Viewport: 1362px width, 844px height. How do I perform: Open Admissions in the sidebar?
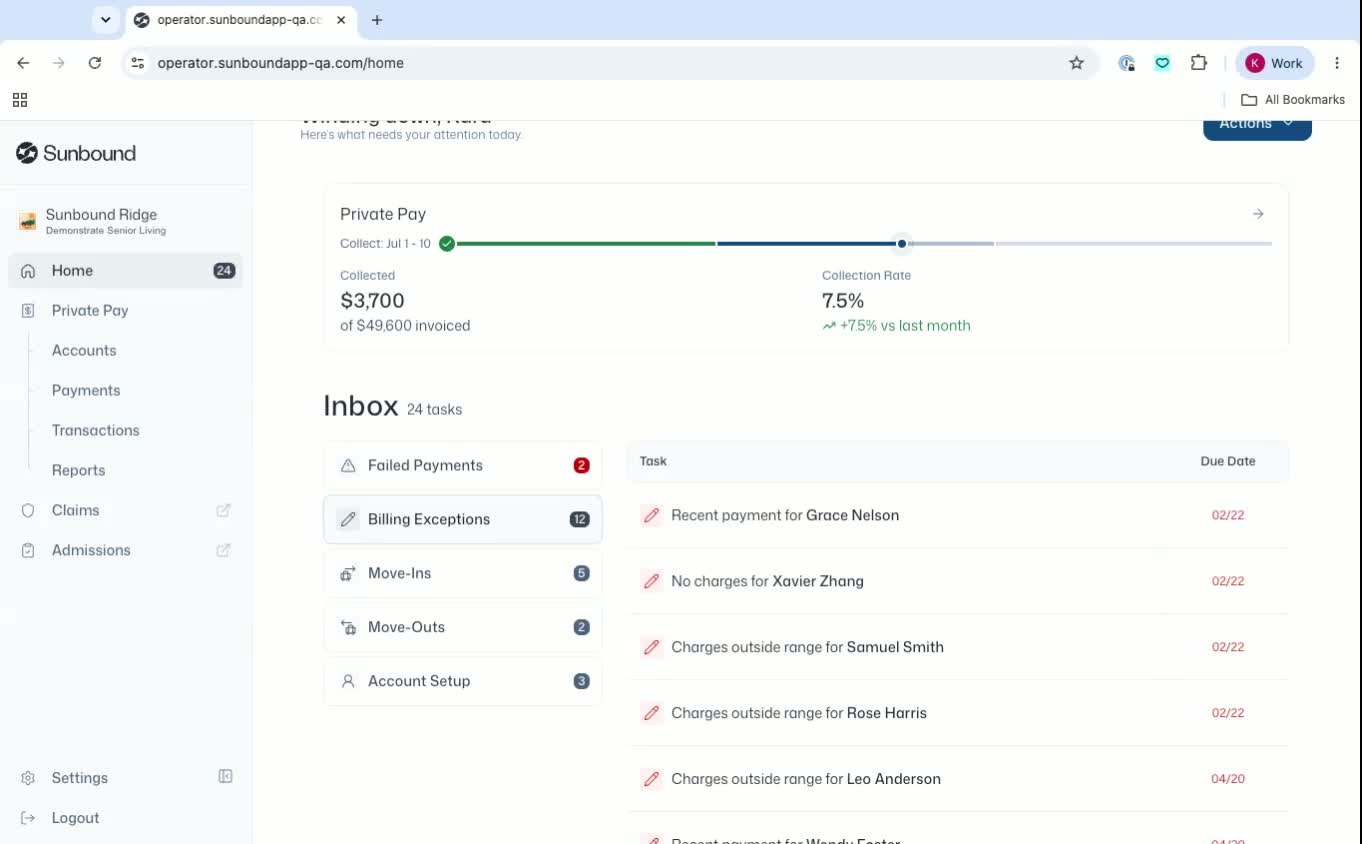pos(91,550)
